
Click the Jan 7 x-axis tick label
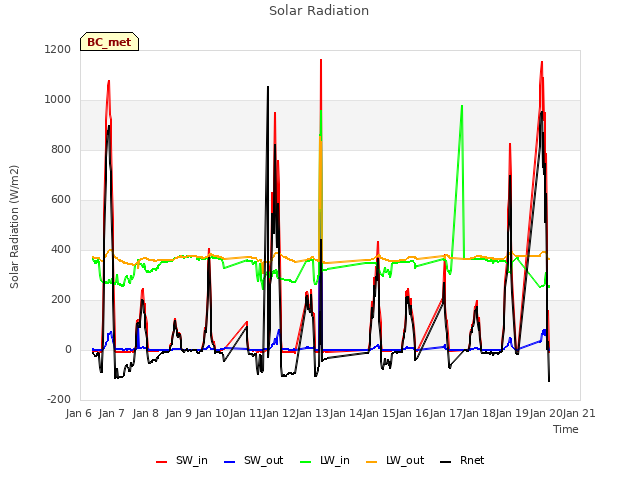pos(112,414)
